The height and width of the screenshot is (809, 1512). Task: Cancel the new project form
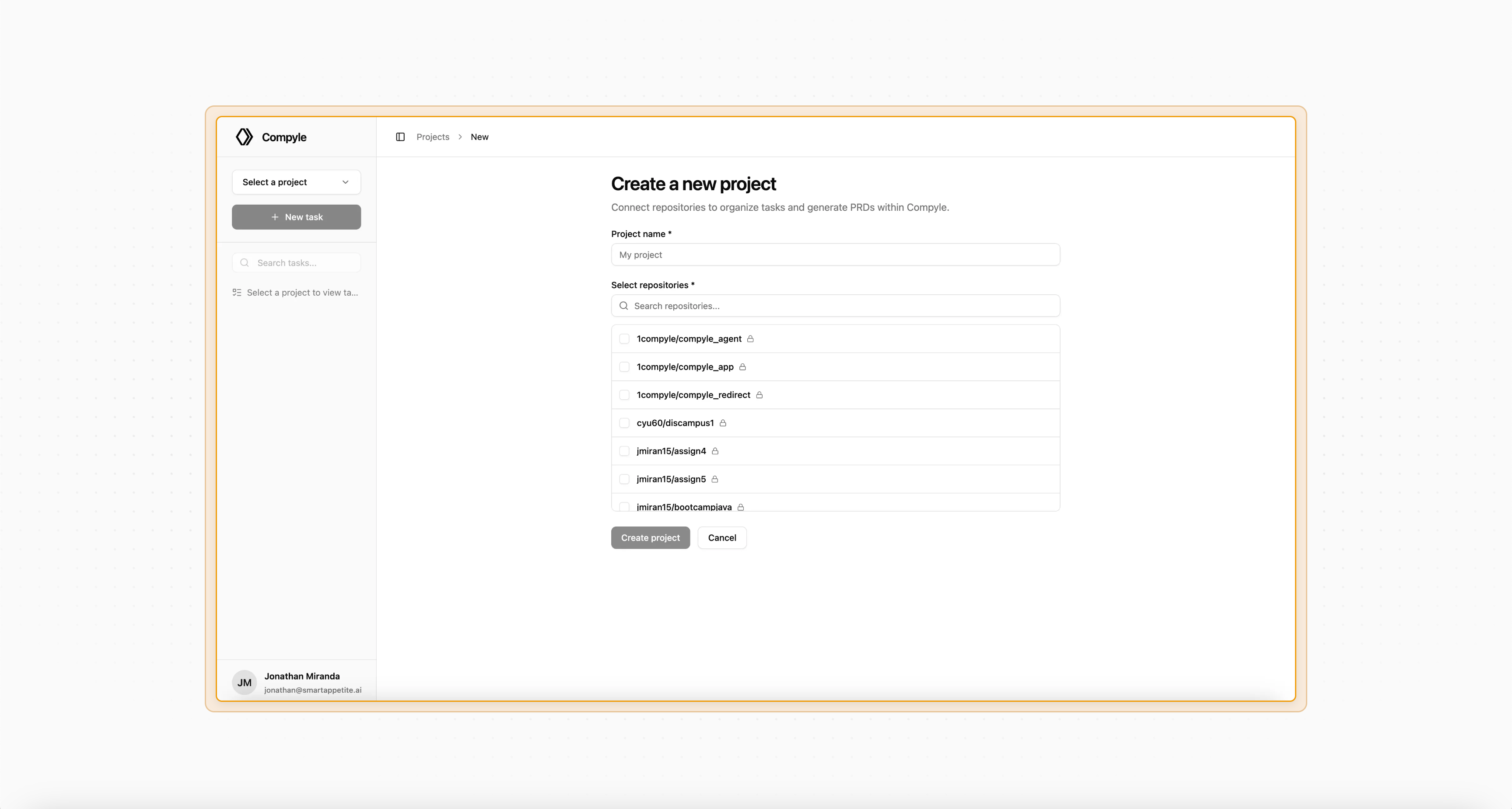pyautogui.click(x=721, y=537)
